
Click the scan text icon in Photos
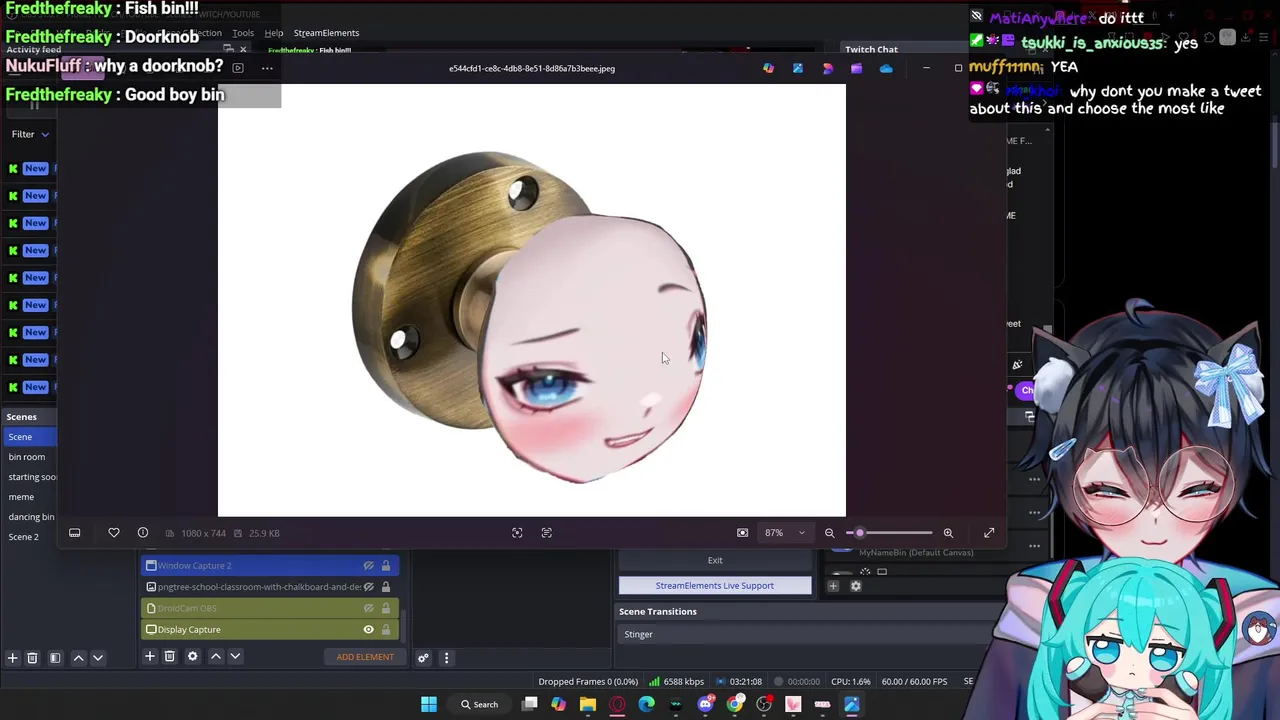coord(547,533)
